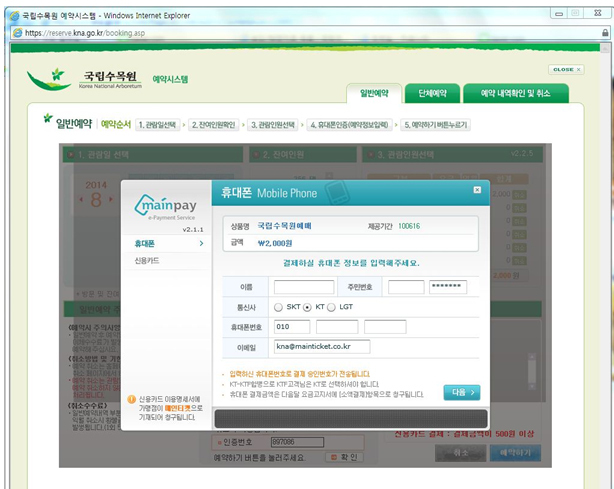
Task: Click the next month arrow beside 8
Action: 111,199
